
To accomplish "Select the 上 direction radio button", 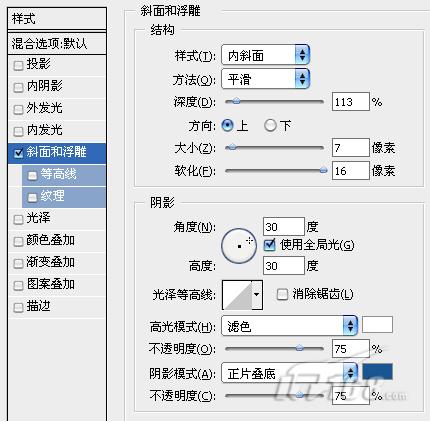I will tap(227, 126).
